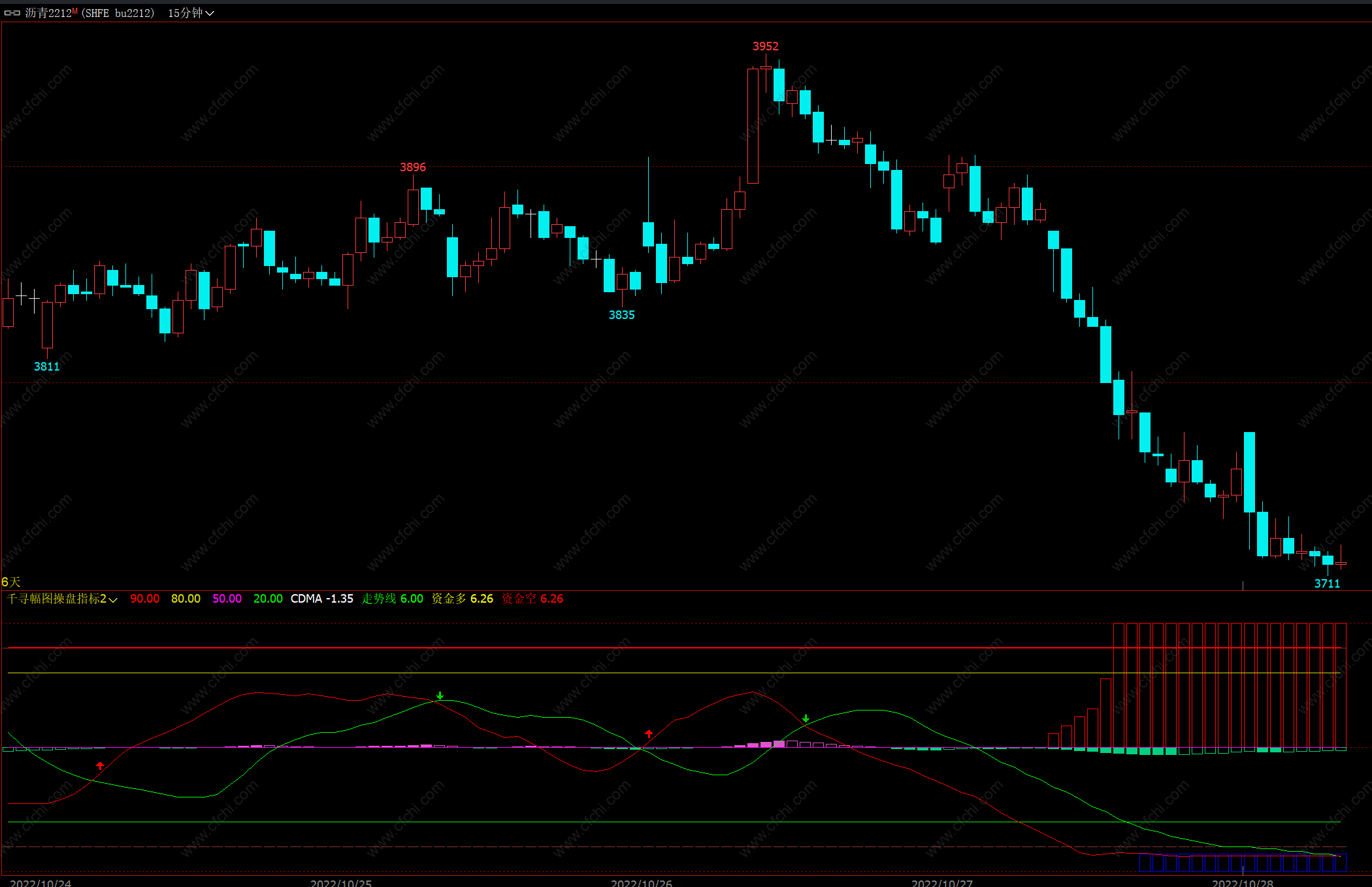This screenshot has height=887, width=1372.
Task: Click the red M marker after 沥青2212
Action: [x=74, y=10]
